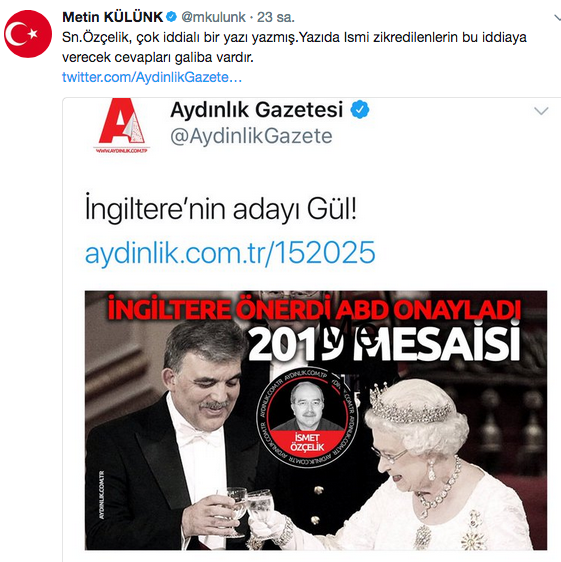Click the @AydinlikGazete handle

tap(251, 136)
